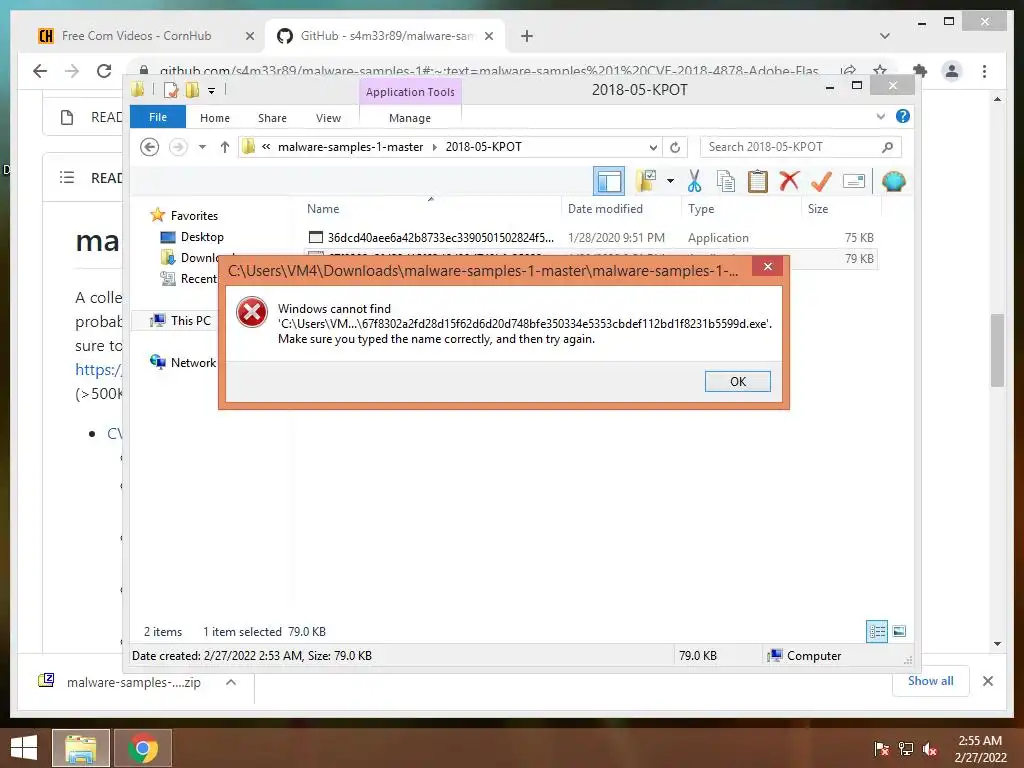Open Chrome's tab search chevron

[x=884, y=36]
